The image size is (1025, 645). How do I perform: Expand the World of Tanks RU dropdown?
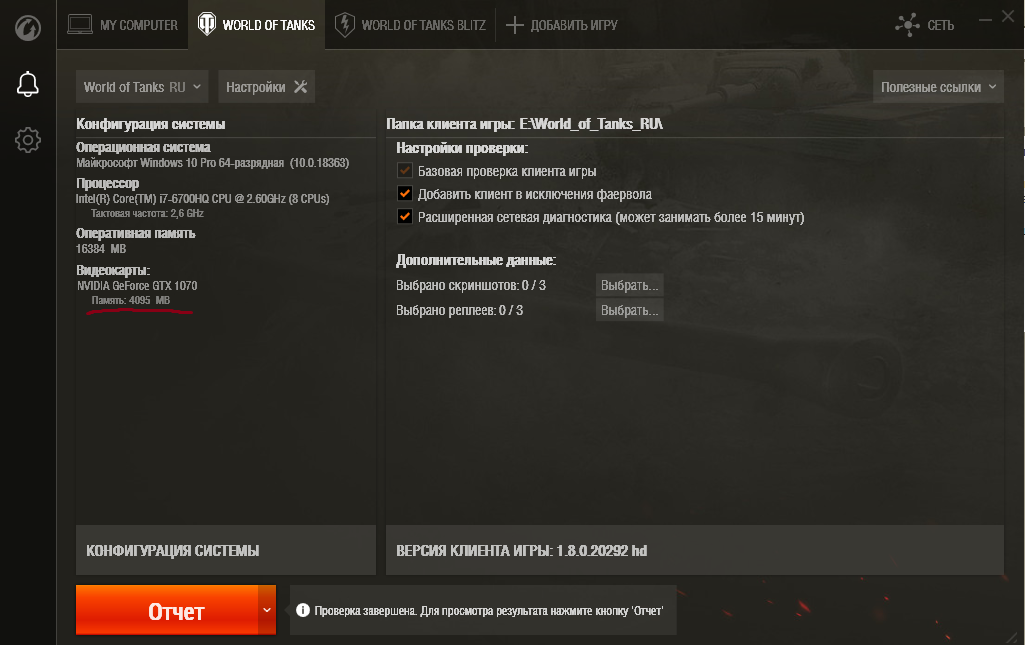142,87
